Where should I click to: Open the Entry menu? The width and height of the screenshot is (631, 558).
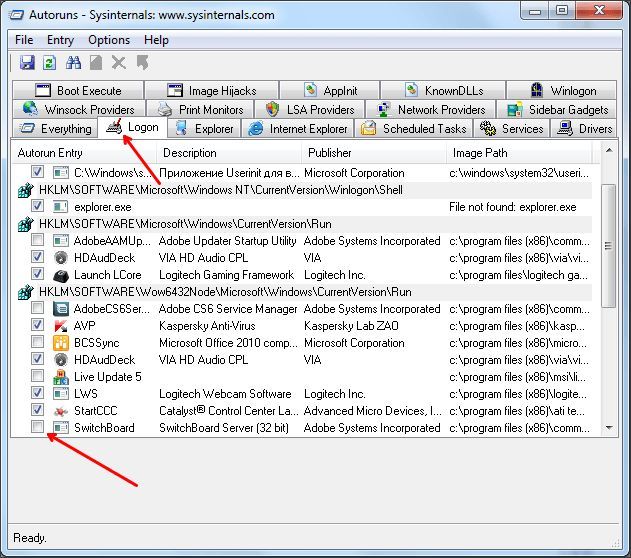pyautogui.click(x=60, y=40)
